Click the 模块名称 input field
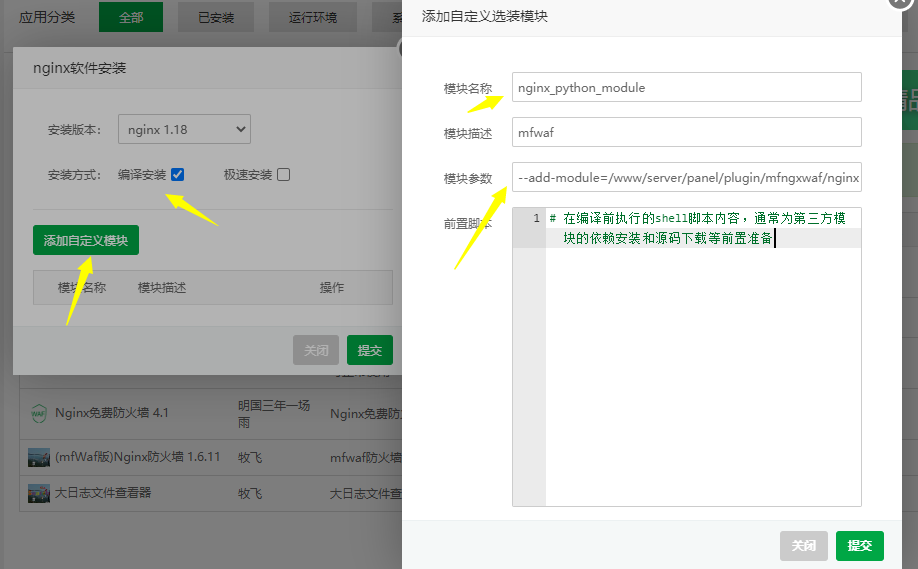The width and height of the screenshot is (918, 569). coord(686,87)
